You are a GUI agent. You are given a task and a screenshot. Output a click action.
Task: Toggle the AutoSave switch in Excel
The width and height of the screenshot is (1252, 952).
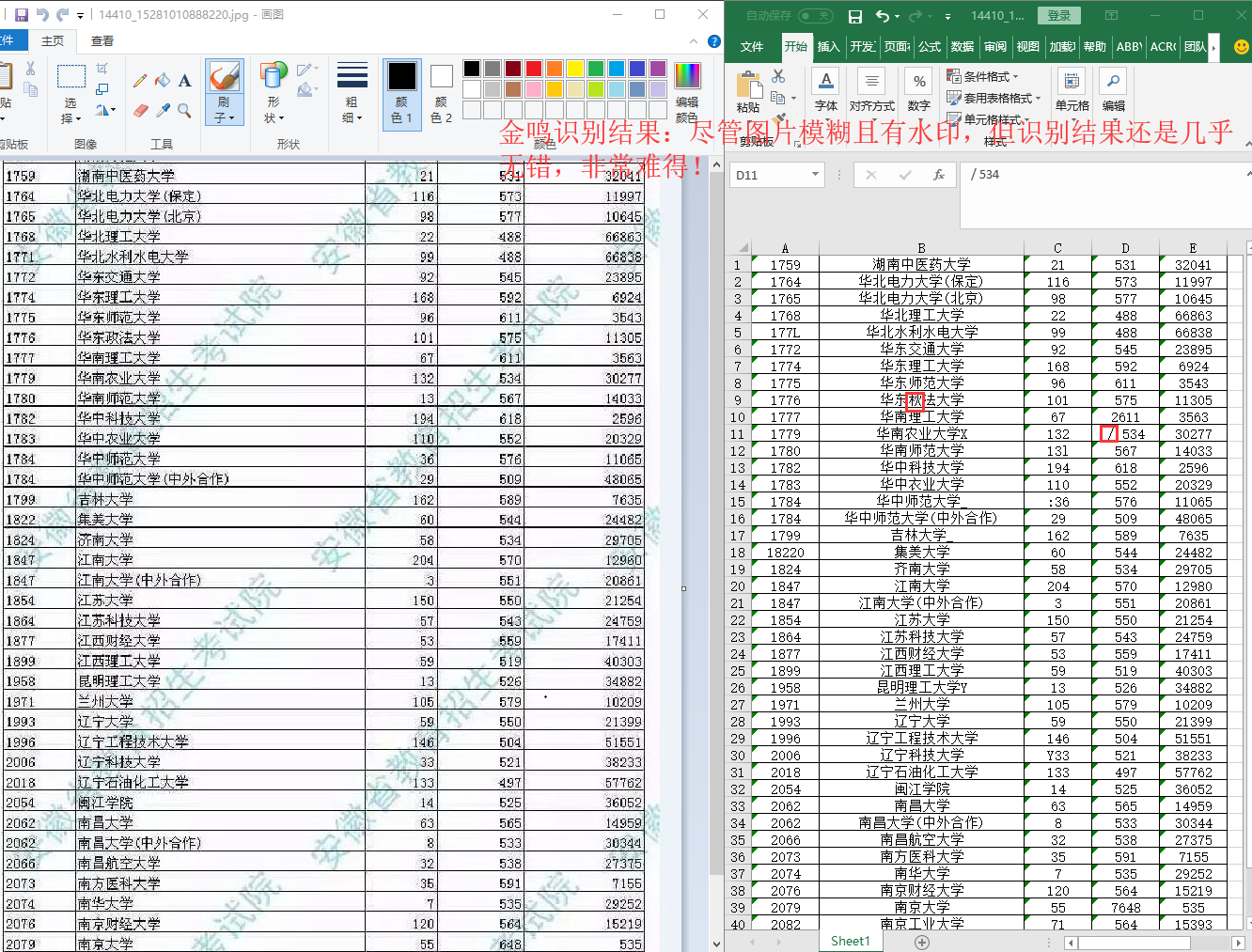(815, 16)
